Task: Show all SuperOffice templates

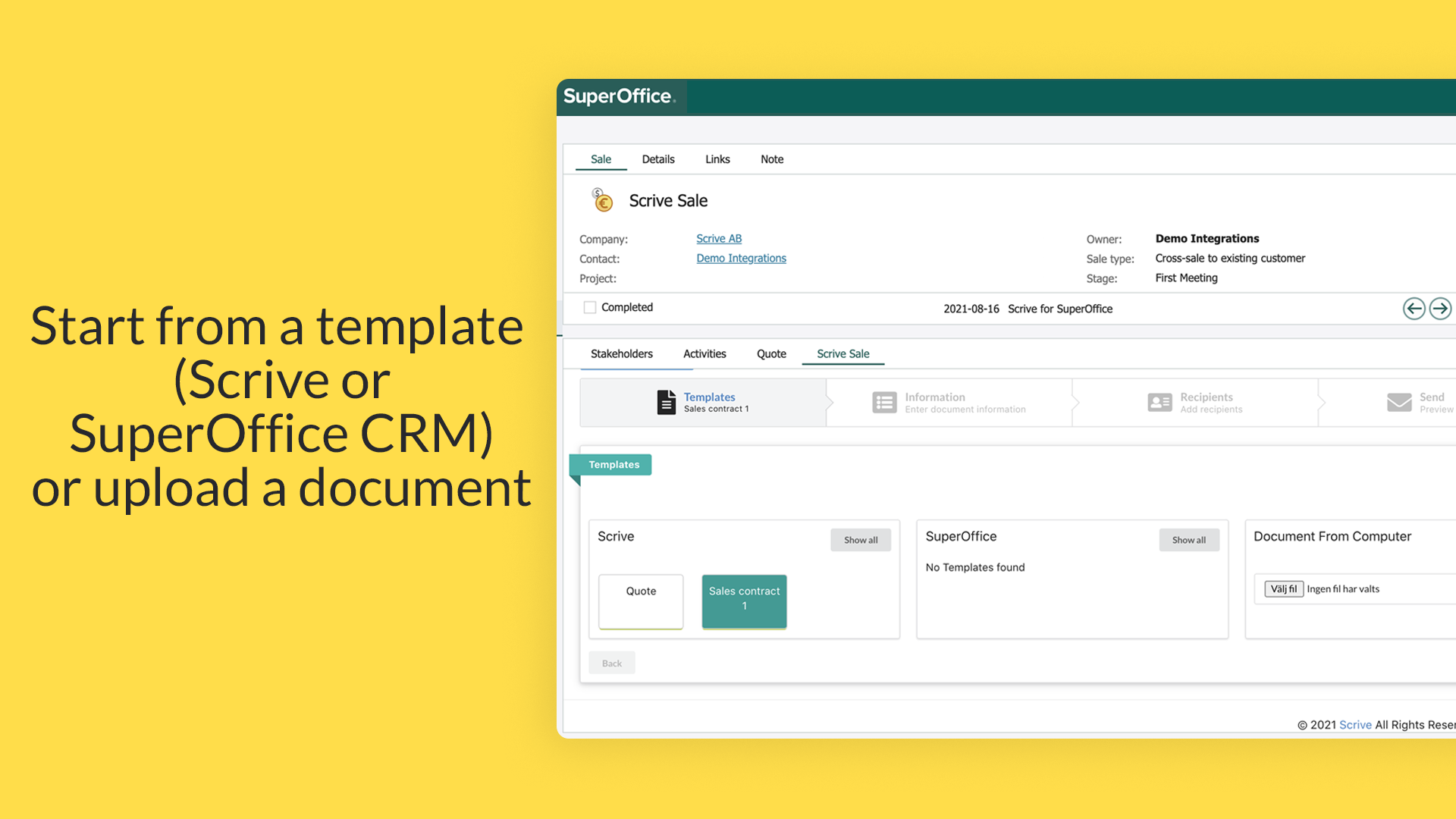Action: pyautogui.click(x=1189, y=540)
